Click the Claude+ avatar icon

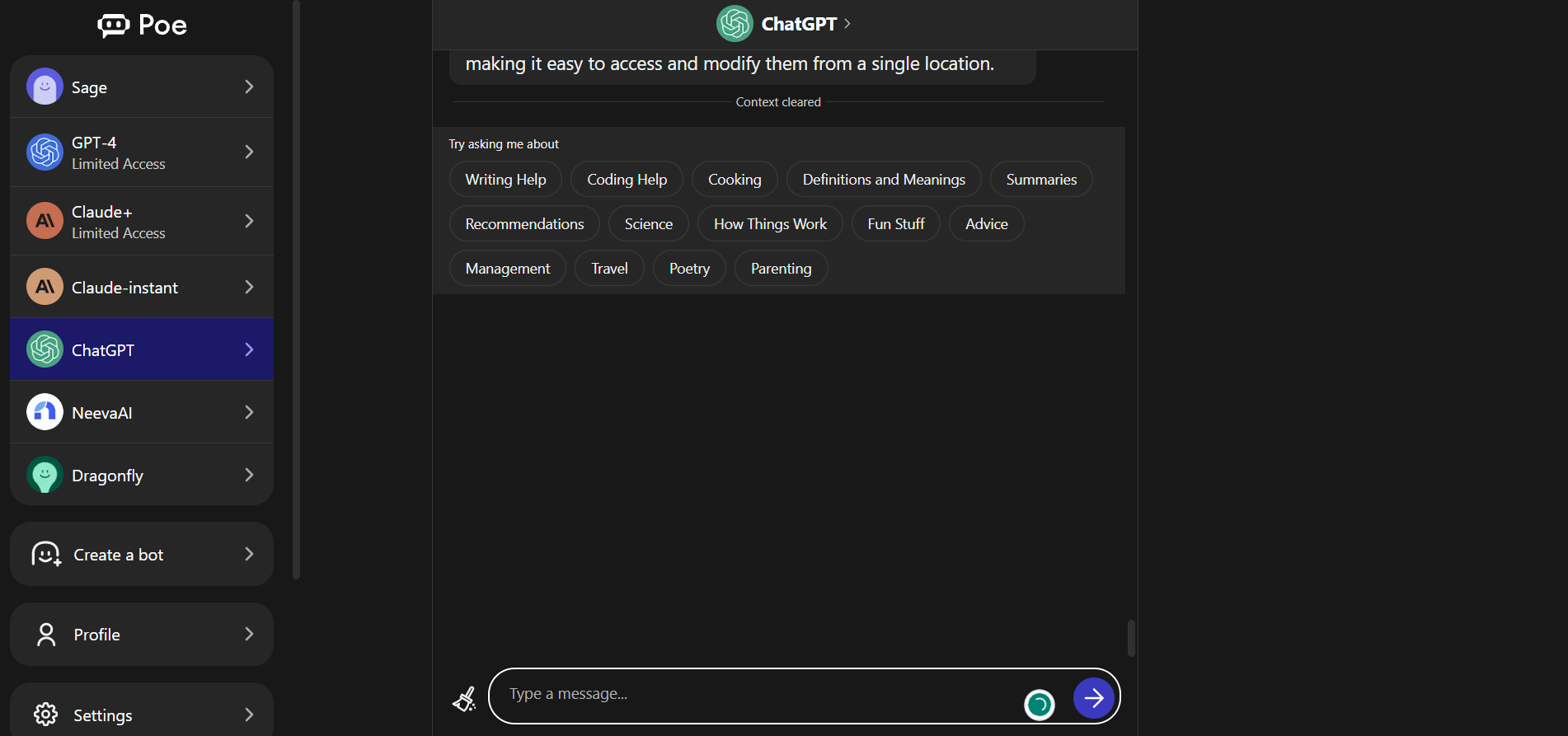[x=45, y=221]
